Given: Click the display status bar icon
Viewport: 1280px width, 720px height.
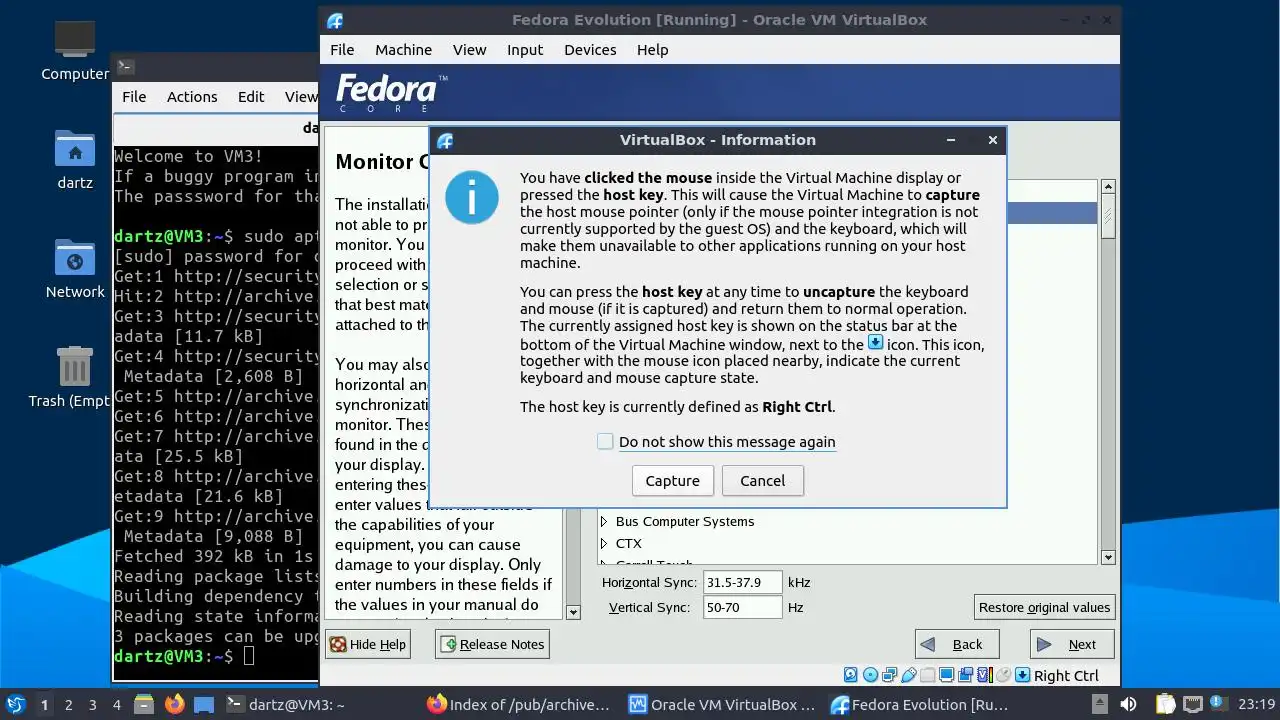Looking at the screenshot, I should pos(946,675).
